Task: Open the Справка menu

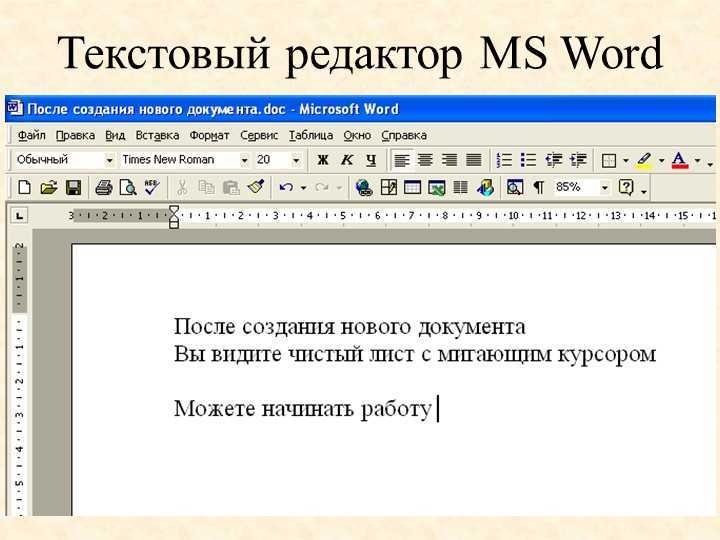Action: pyautogui.click(x=404, y=135)
